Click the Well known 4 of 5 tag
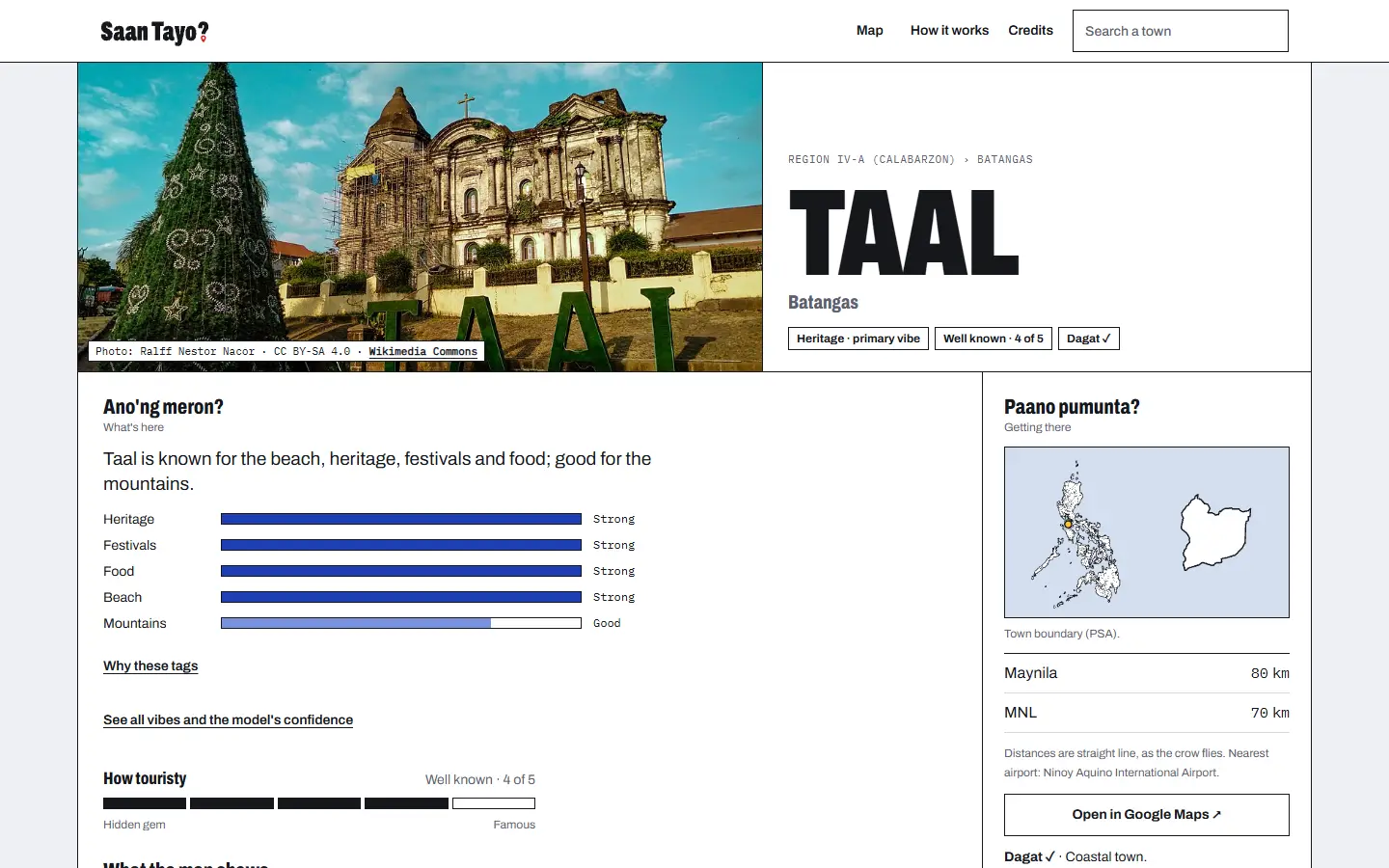The width and height of the screenshot is (1389, 868). point(994,339)
